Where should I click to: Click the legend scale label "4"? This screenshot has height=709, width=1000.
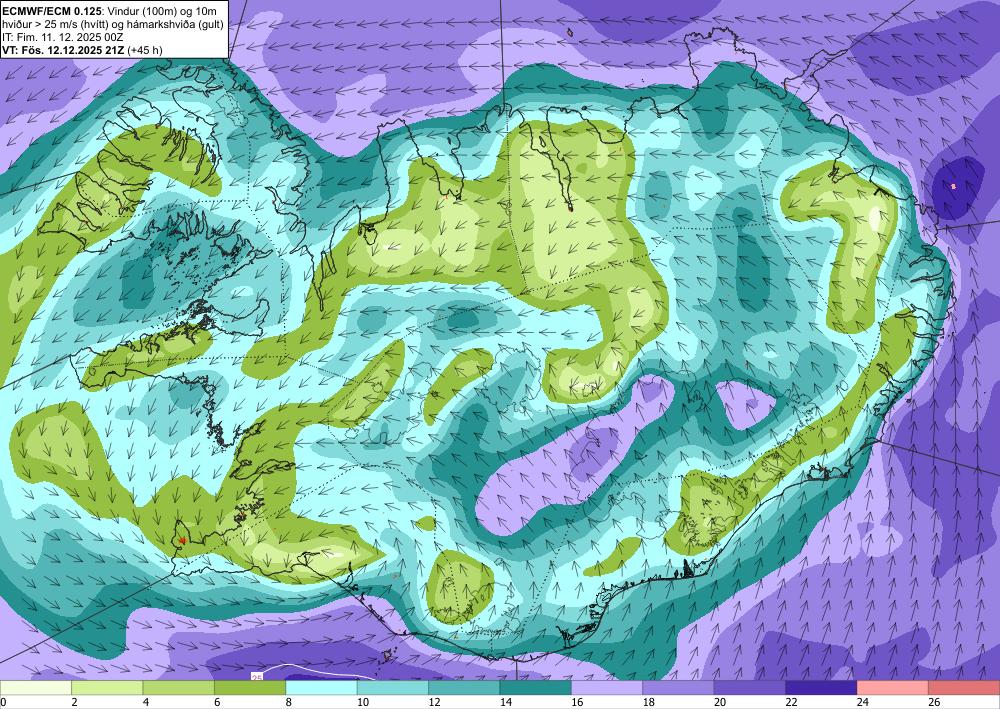click(146, 702)
